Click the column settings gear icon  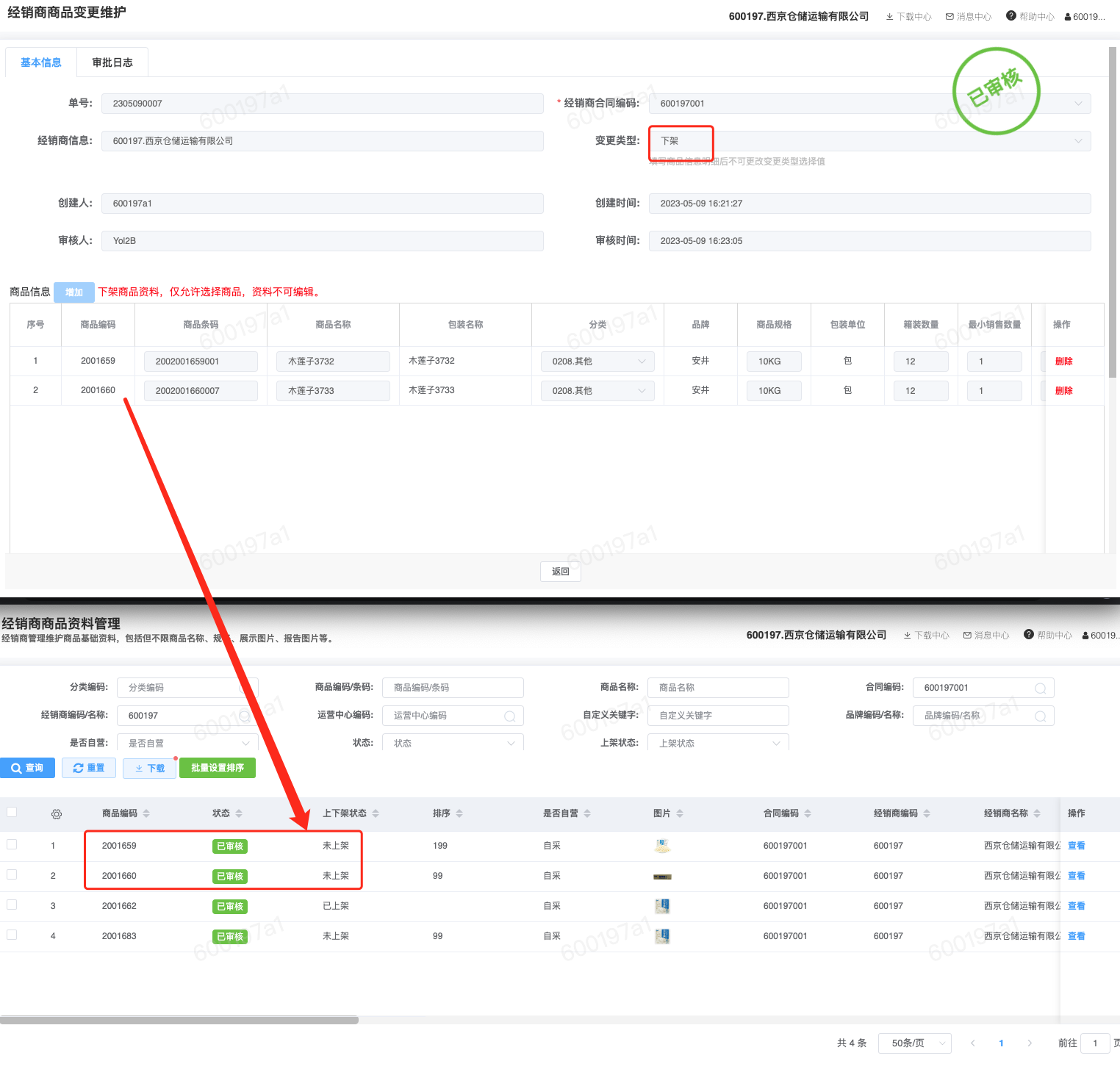coord(57,814)
